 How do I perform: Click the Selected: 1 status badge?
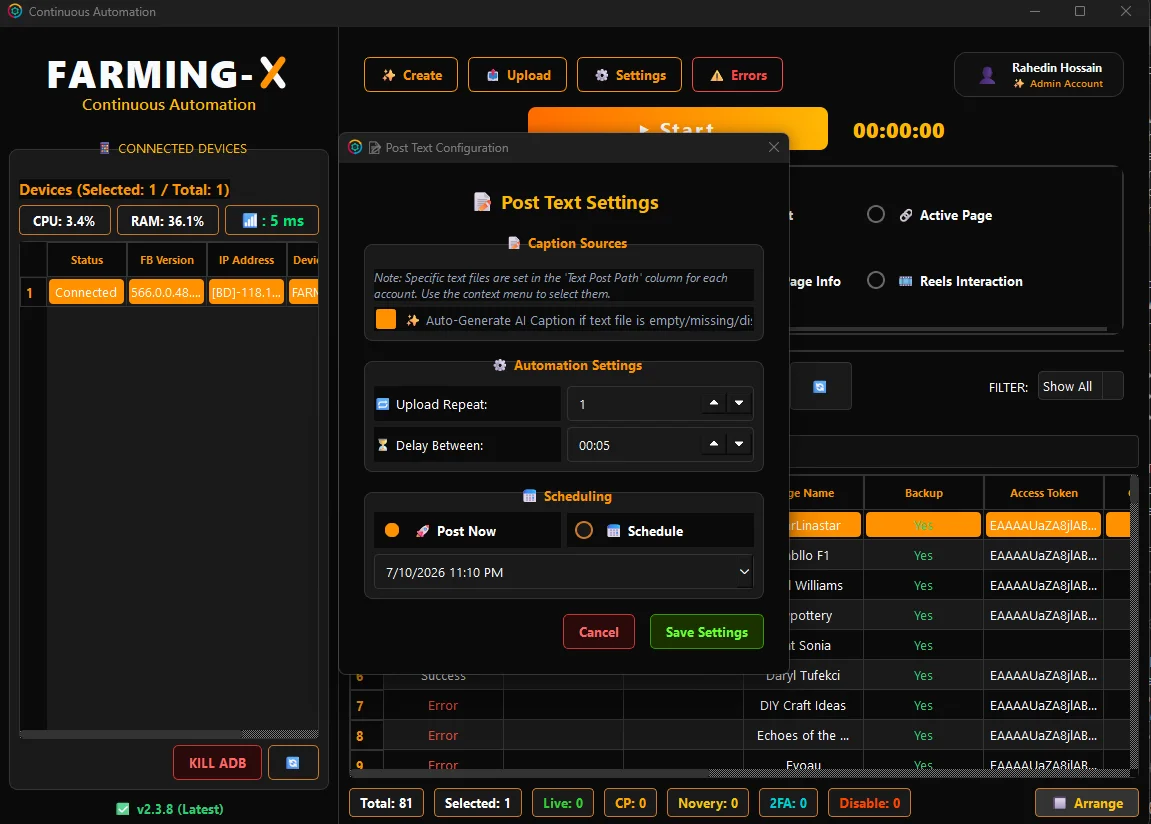pyautogui.click(x=477, y=803)
